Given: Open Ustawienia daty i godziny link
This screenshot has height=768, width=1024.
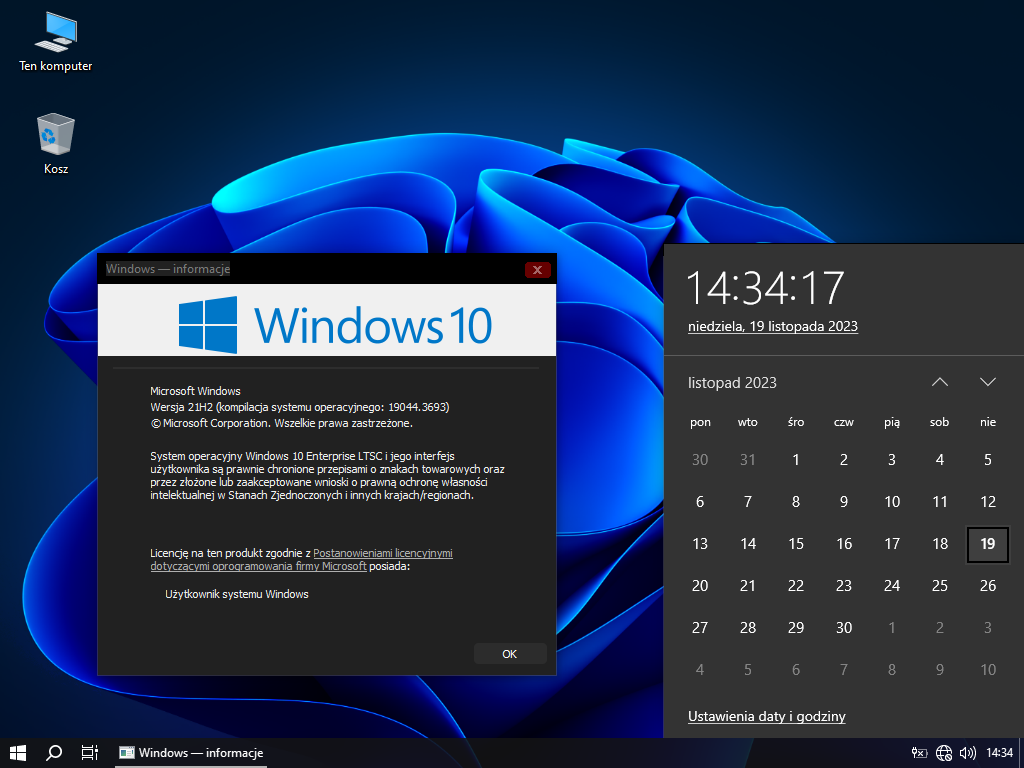Looking at the screenshot, I should click(766, 716).
